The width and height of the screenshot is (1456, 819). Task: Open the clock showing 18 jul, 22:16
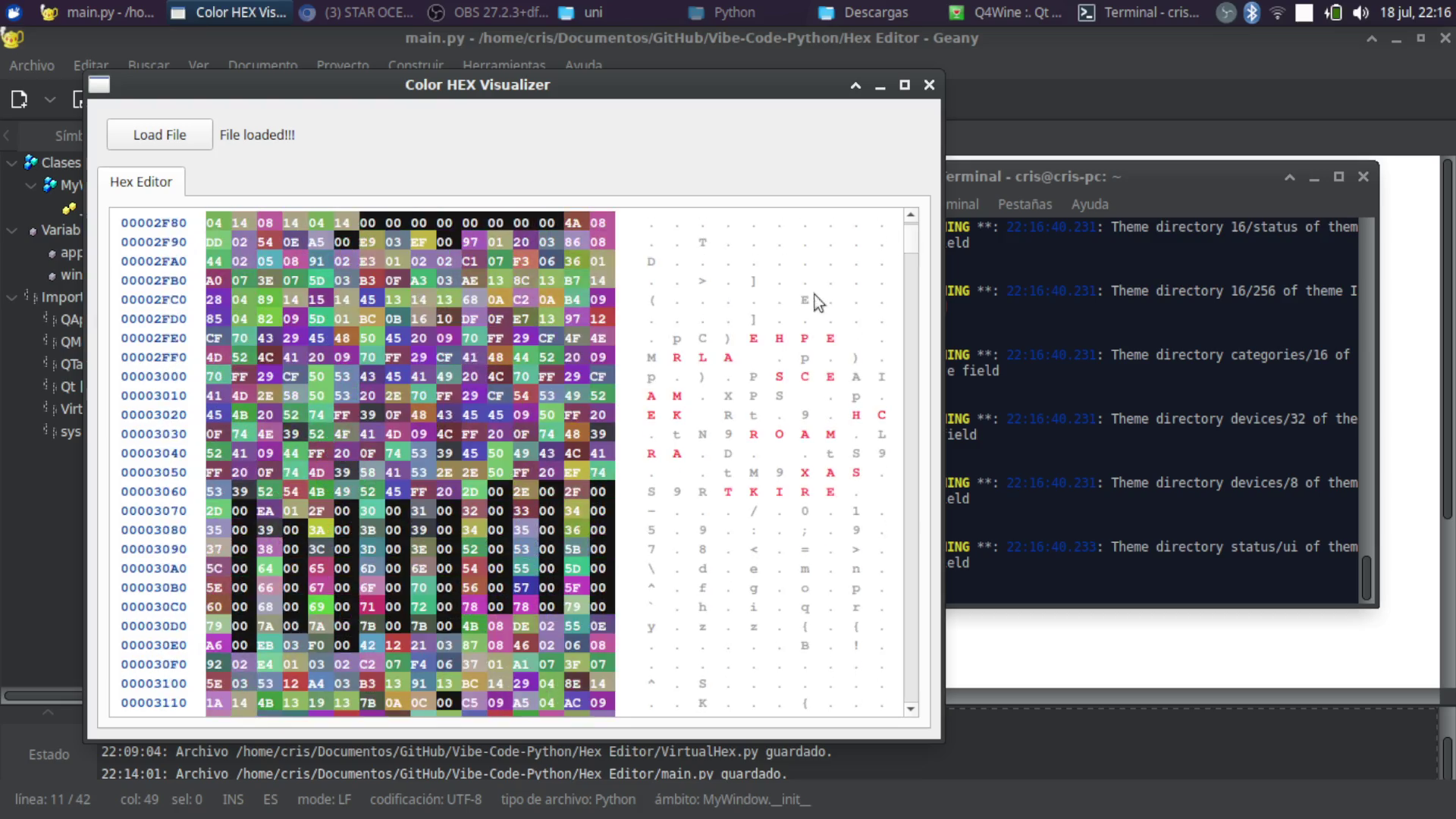[x=1415, y=12]
